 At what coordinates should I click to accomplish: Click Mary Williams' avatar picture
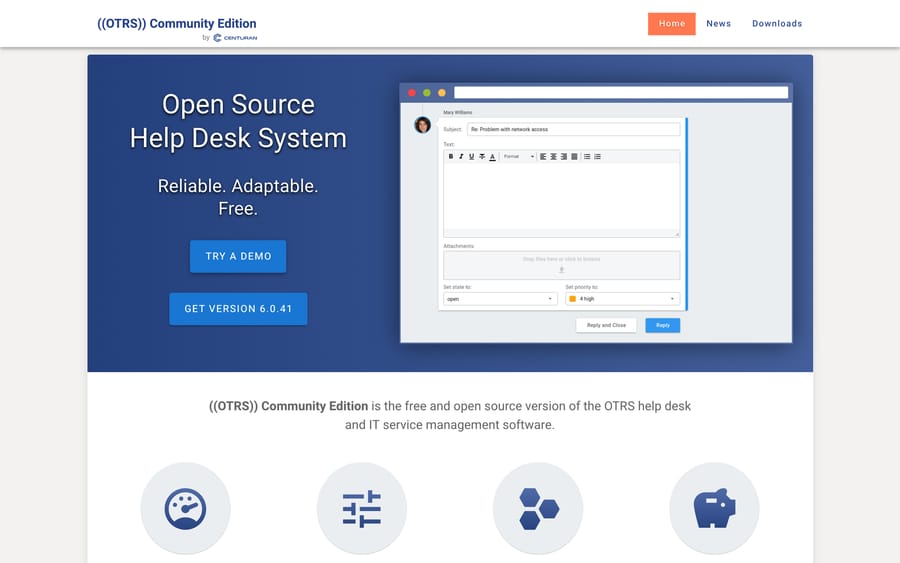pyautogui.click(x=422, y=125)
